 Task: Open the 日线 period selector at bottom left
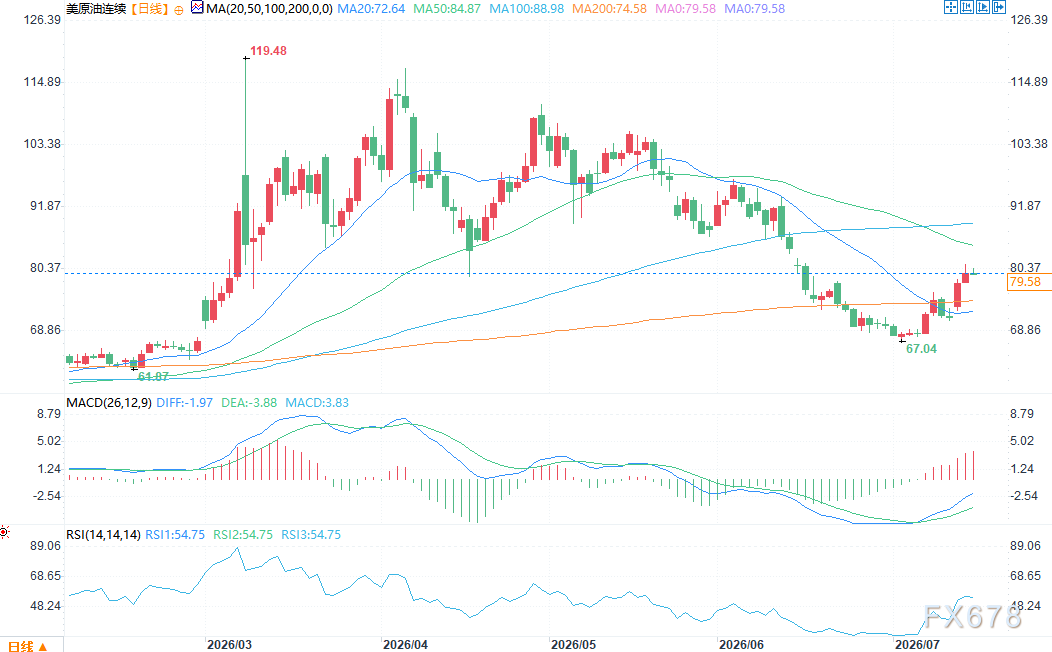27,646
